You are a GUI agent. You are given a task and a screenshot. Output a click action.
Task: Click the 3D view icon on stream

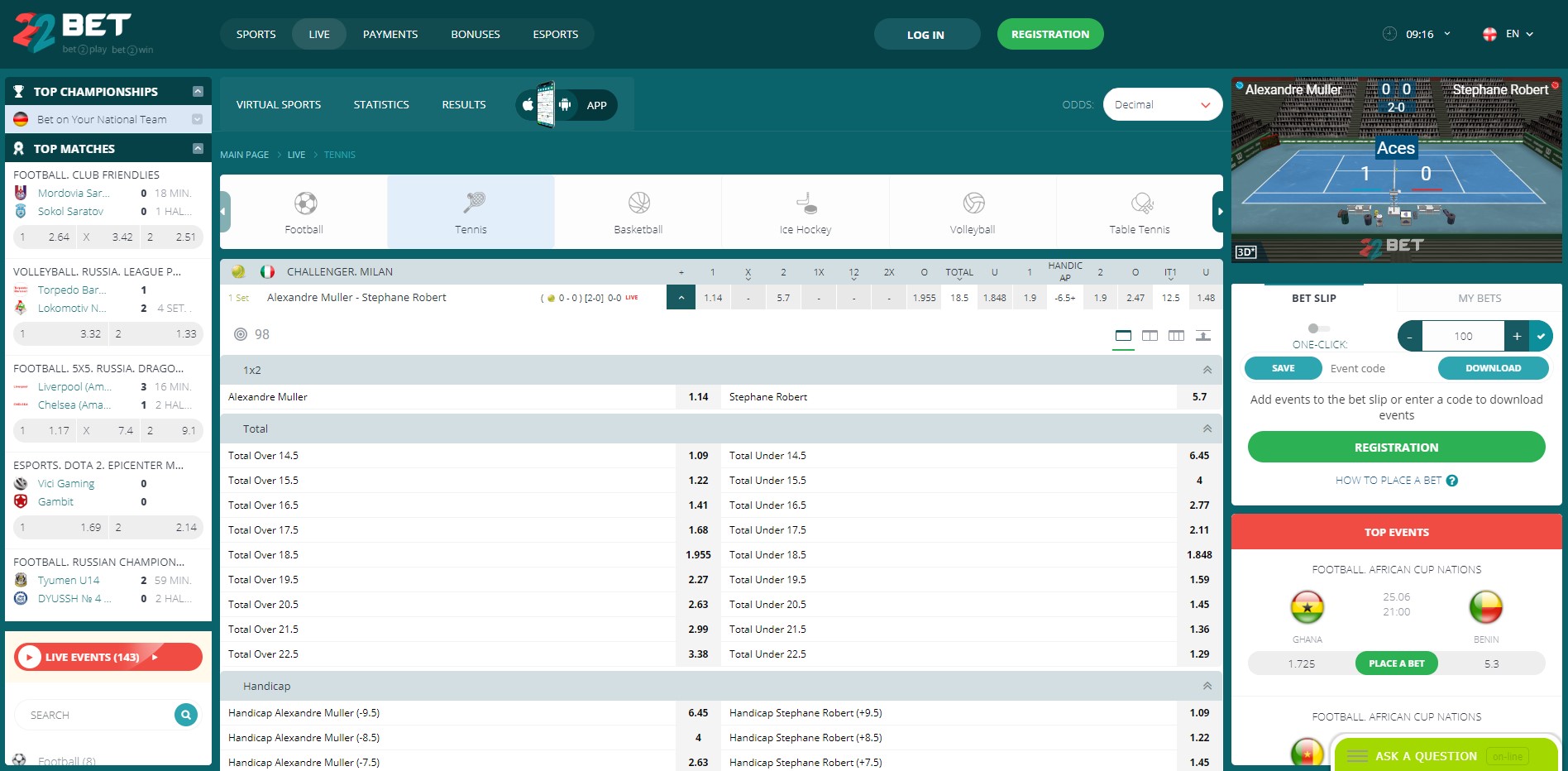[1245, 251]
